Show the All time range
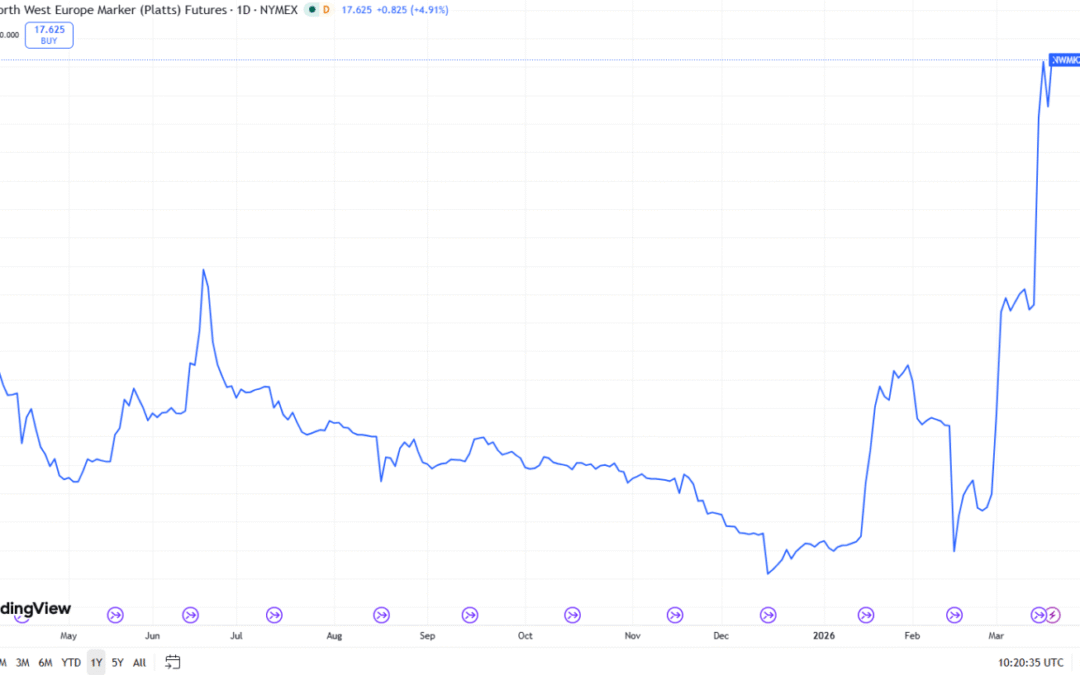 coord(139,662)
